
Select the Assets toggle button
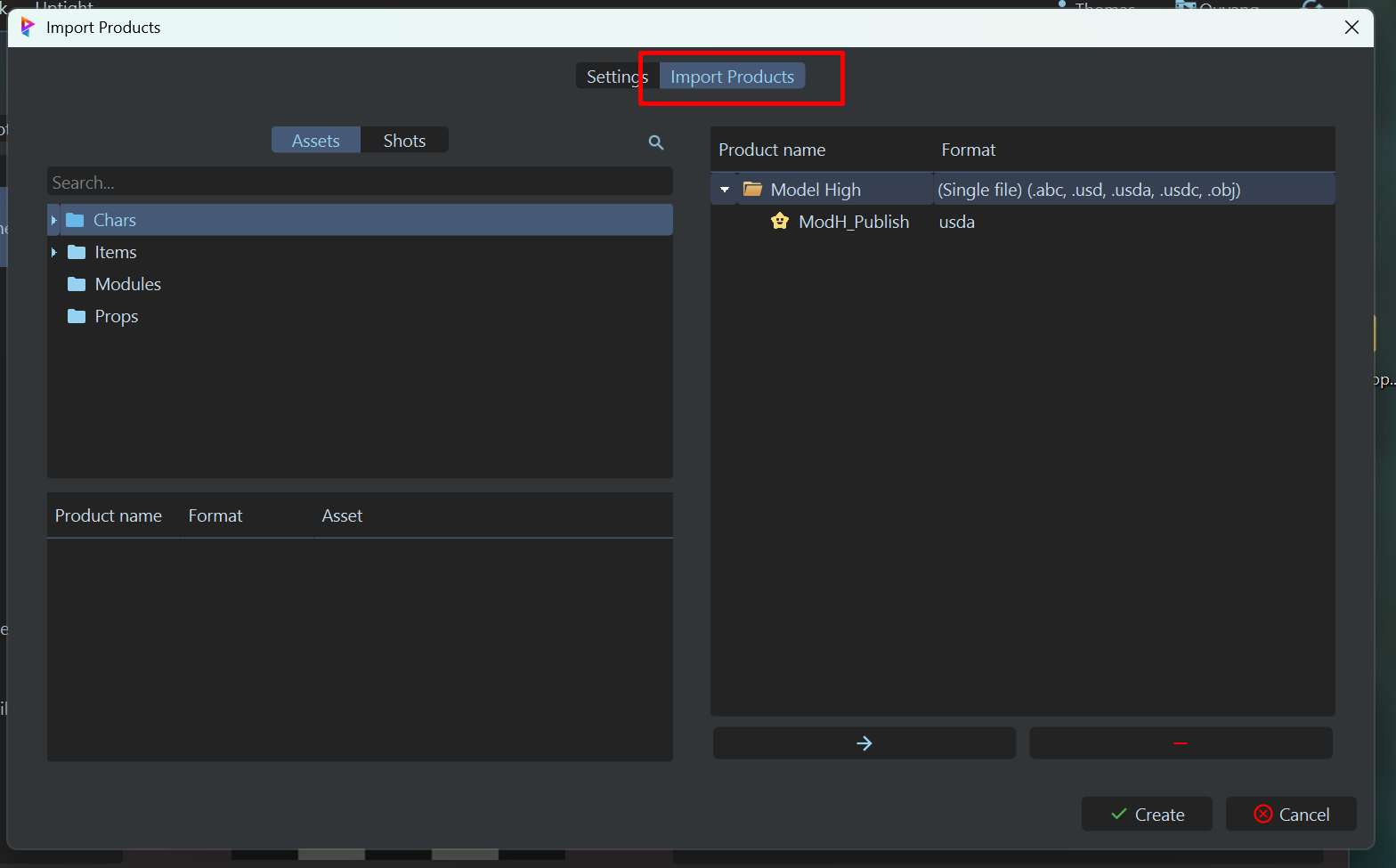pos(316,141)
